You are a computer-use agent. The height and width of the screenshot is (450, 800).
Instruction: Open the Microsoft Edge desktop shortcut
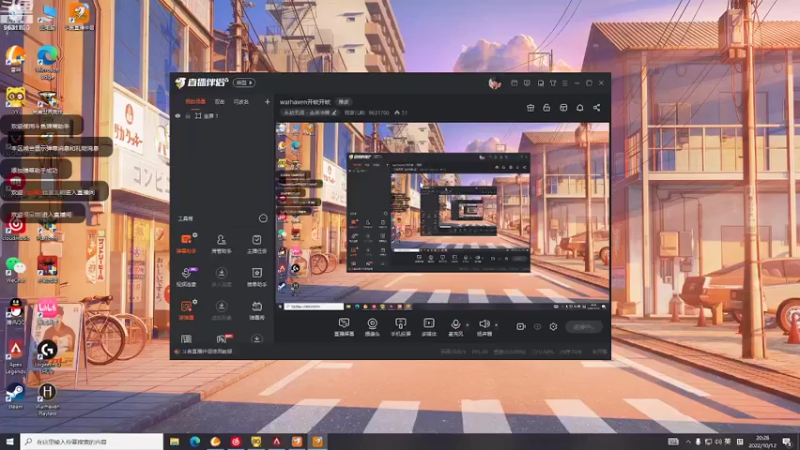point(47,61)
